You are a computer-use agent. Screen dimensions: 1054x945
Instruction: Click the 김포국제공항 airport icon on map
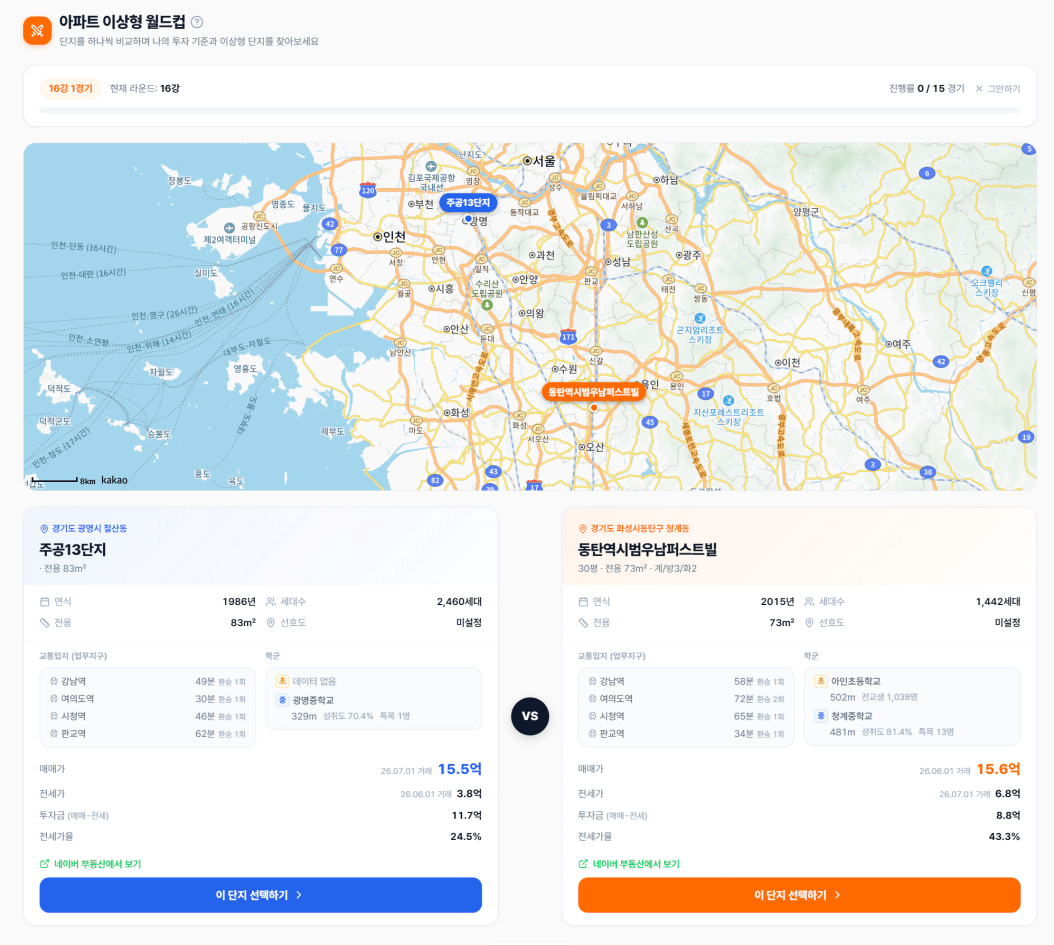coord(431,166)
